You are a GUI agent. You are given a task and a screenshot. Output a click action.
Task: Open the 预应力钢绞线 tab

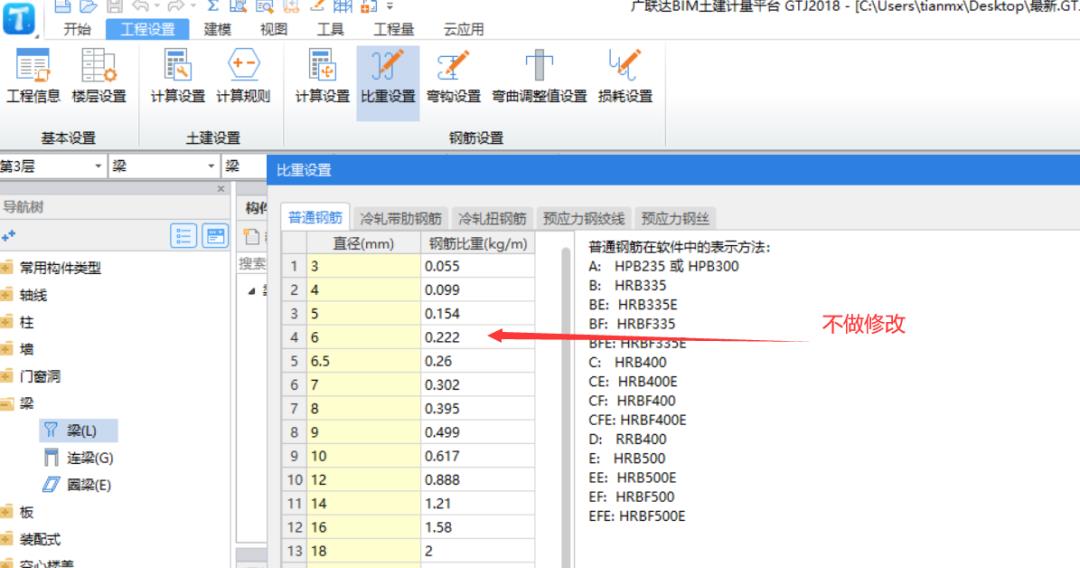pos(583,218)
